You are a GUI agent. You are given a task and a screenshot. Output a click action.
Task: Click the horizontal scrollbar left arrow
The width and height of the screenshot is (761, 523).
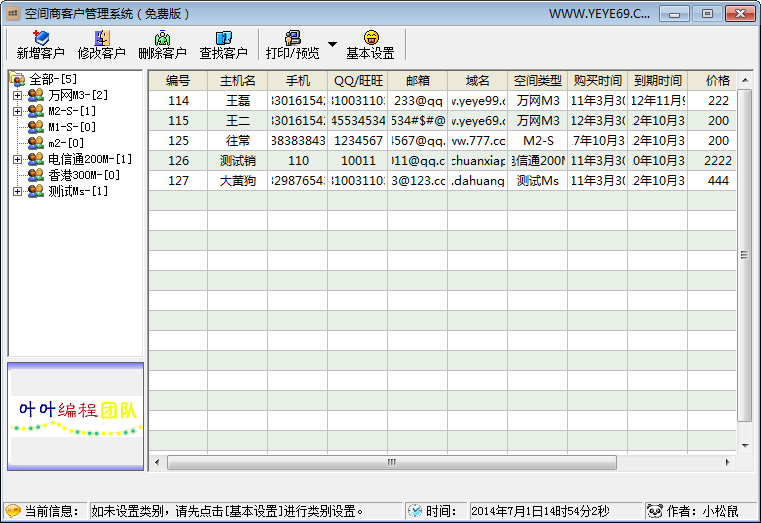(x=157, y=462)
